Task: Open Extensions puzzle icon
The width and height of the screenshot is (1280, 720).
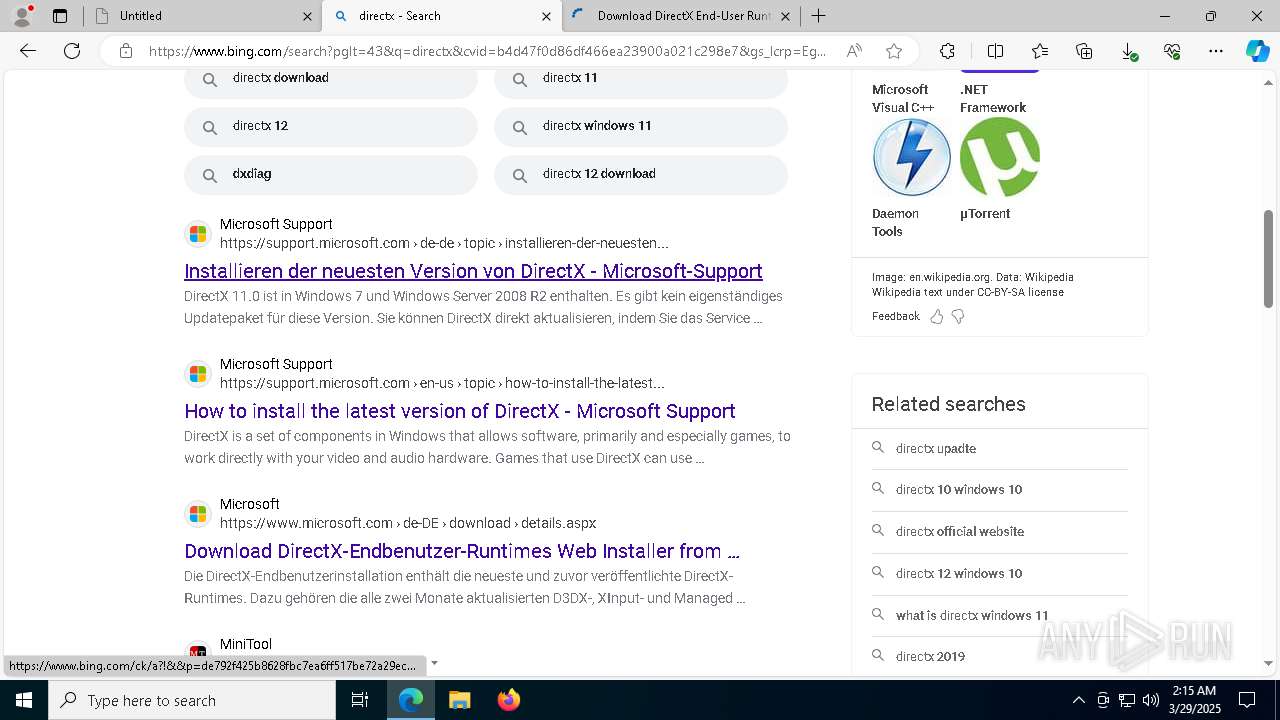Action: point(947,51)
